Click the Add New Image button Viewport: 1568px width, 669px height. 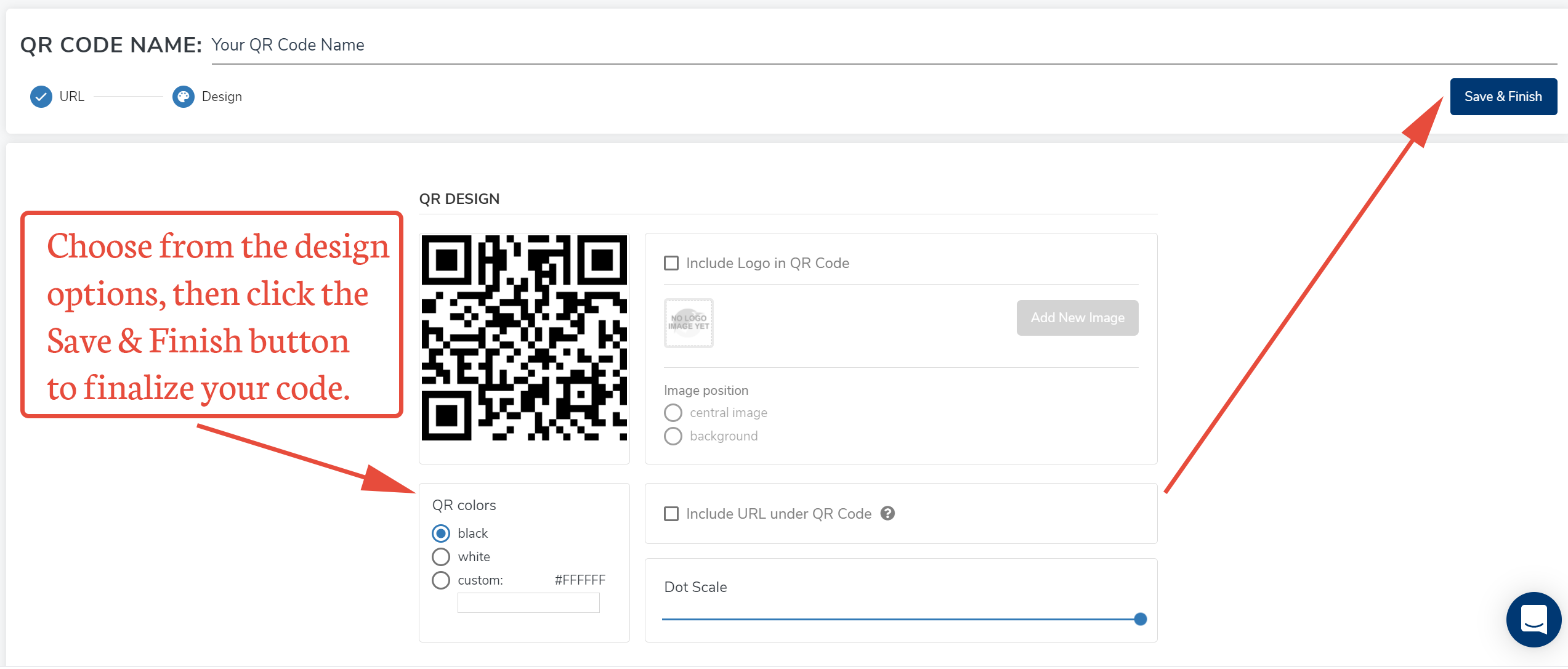[1077, 317]
